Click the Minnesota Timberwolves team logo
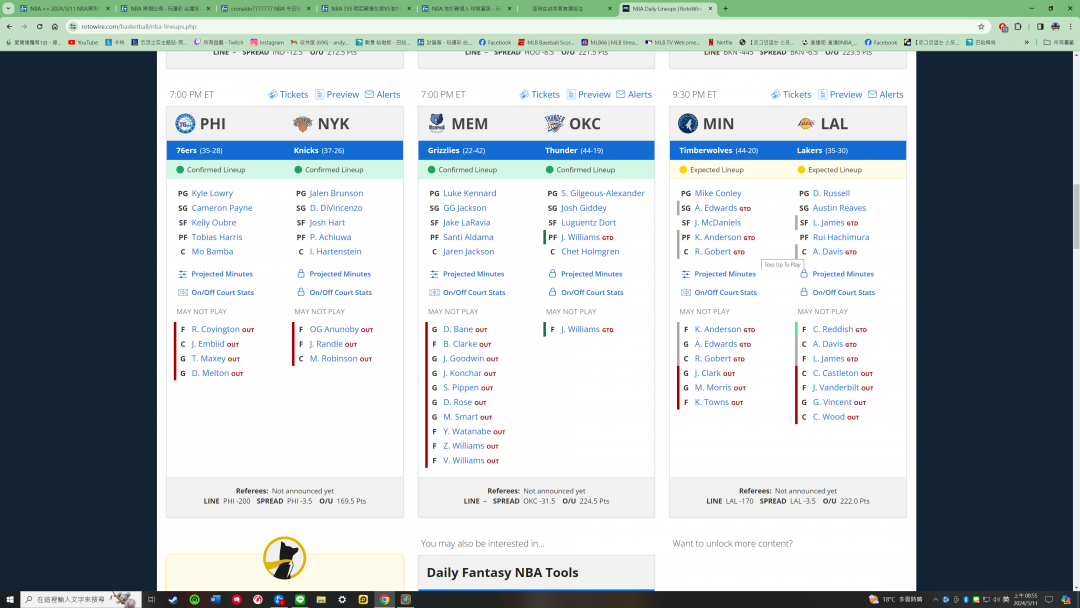 [x=687, y=124]
